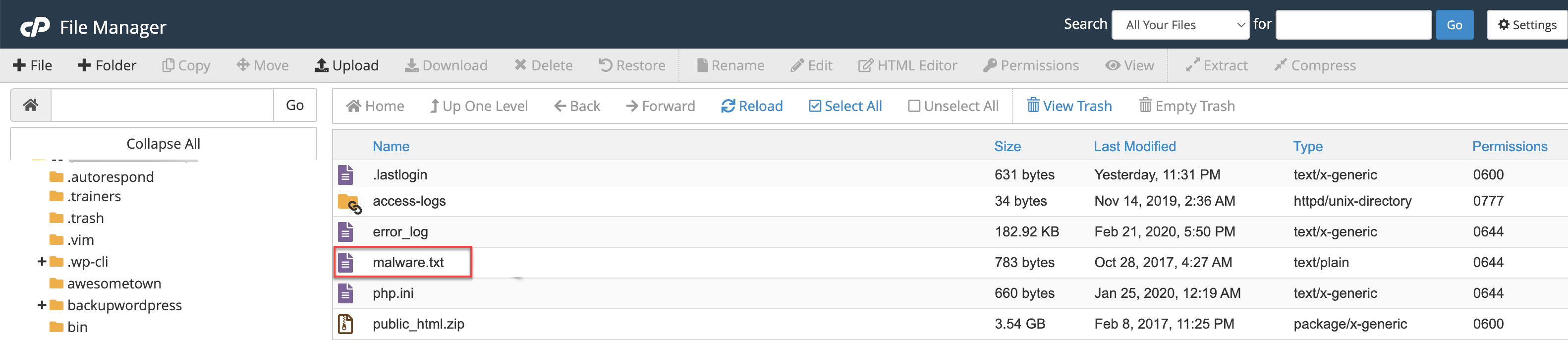Image resolution: width=1568 pixels, height=340 pixels.
Task: Sort files by Last Modified column
Action: (1134, 146)
